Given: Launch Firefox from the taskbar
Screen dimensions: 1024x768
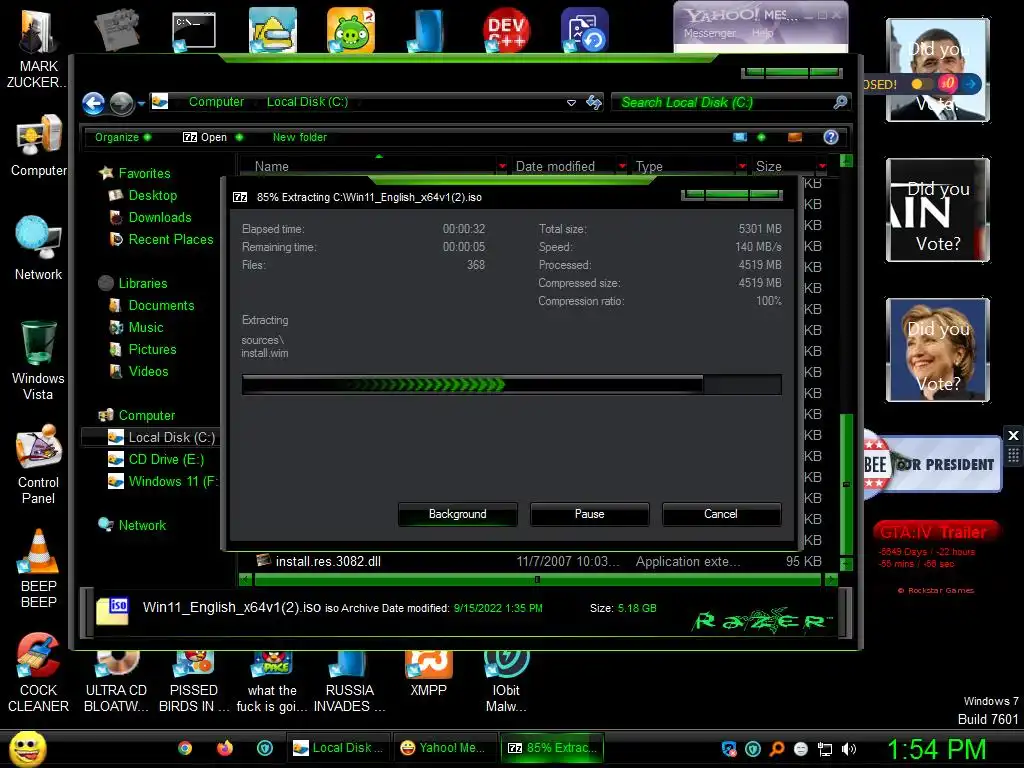Looking at the screenshot, I should click(225, 748).
